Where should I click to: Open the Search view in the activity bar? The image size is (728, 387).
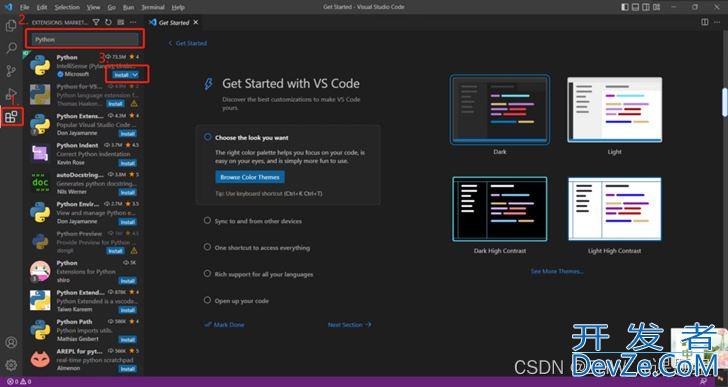pyautogui.click(x=11, y=48)
